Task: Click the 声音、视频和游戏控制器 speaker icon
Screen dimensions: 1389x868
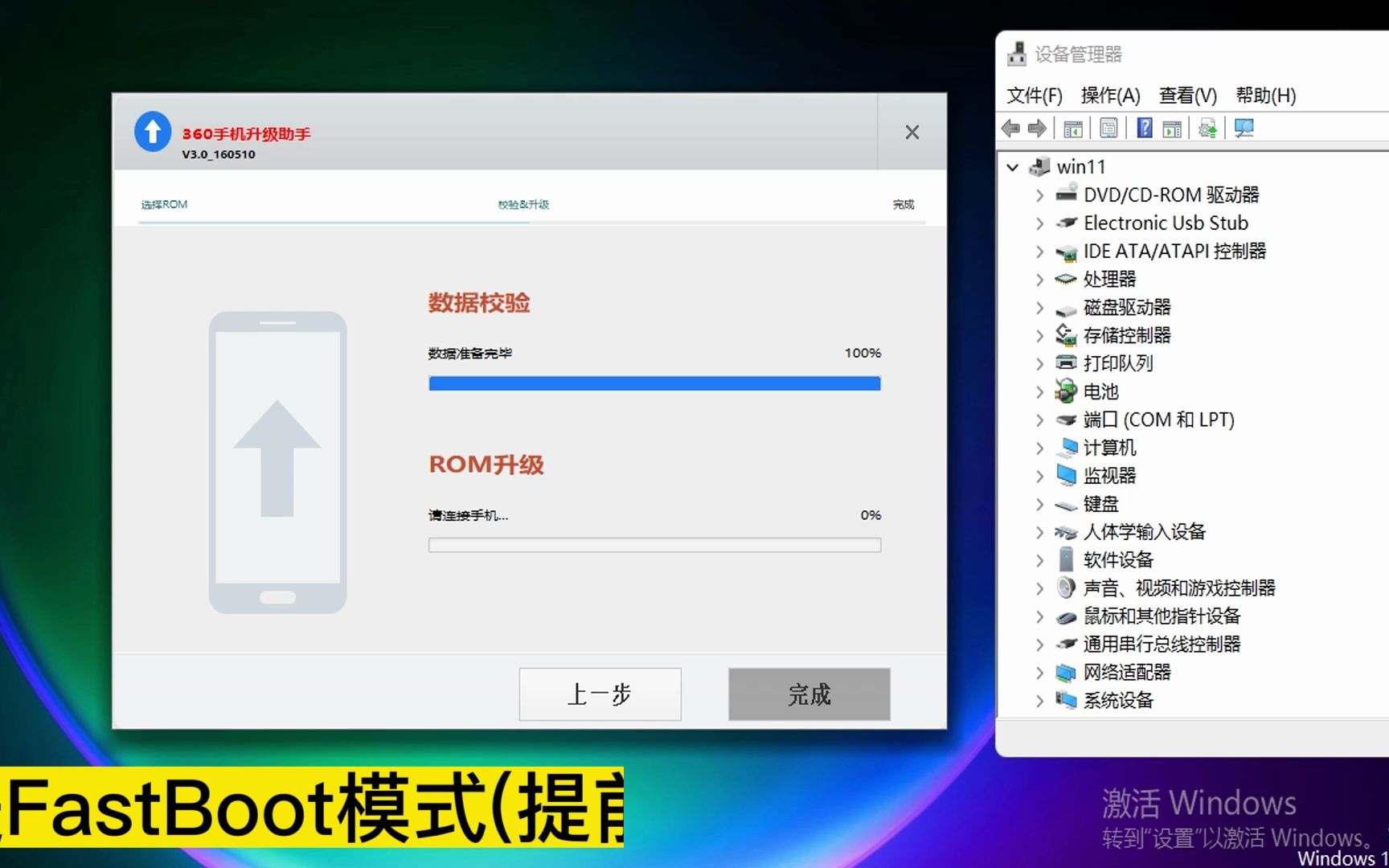Action: click(1066, 588)
